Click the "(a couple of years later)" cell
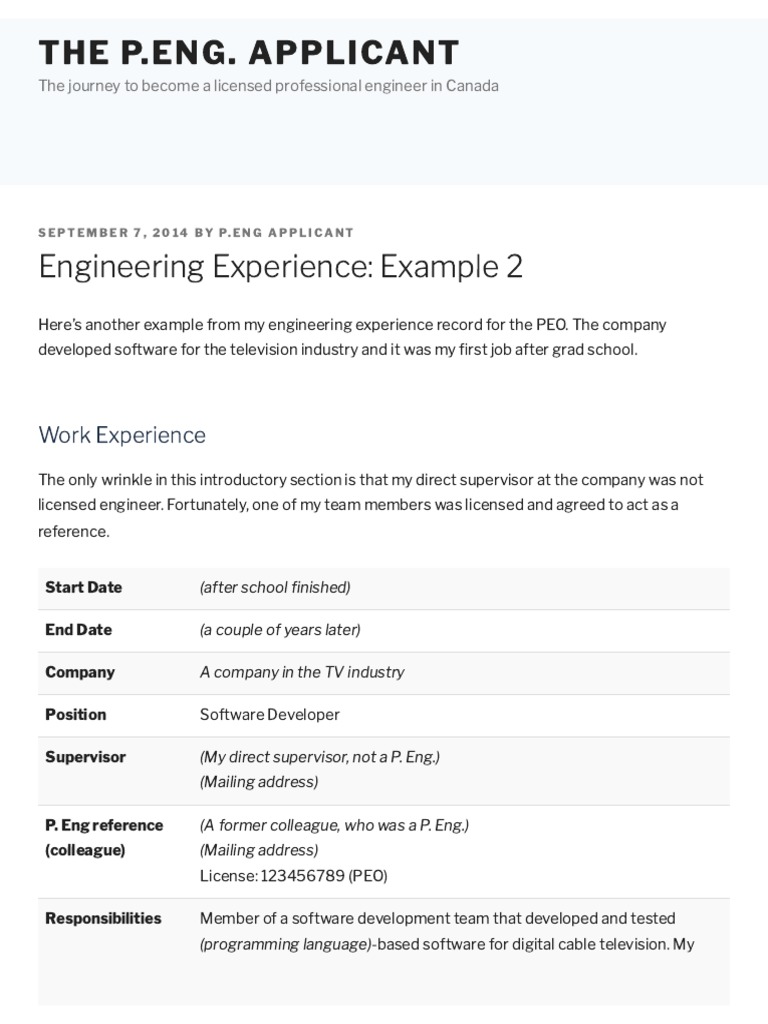Viewport: 768px width, 1024px height. pos(280,630)
